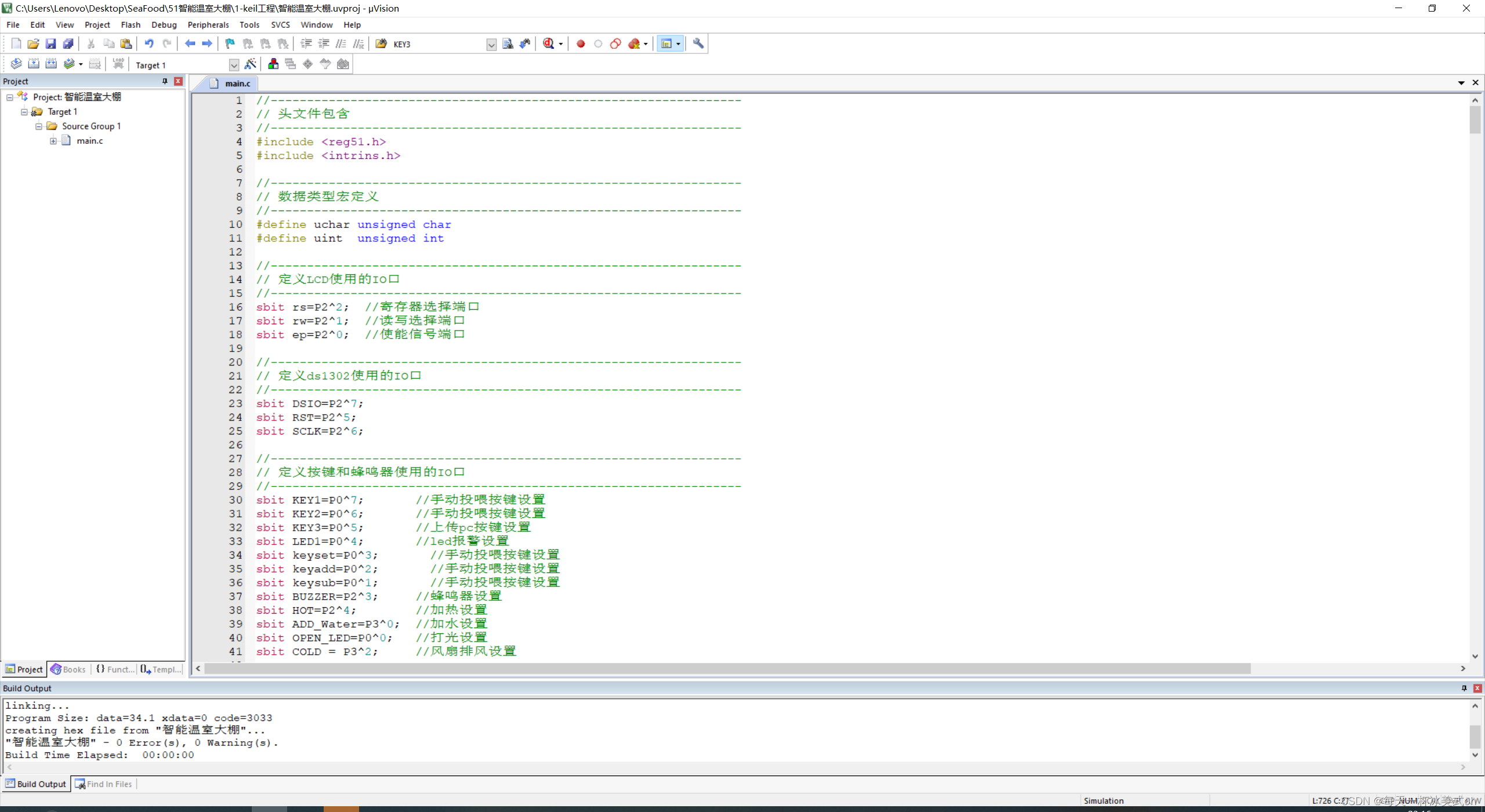
Task: Open the Target 1 selection dropdown
Action: 234,65
